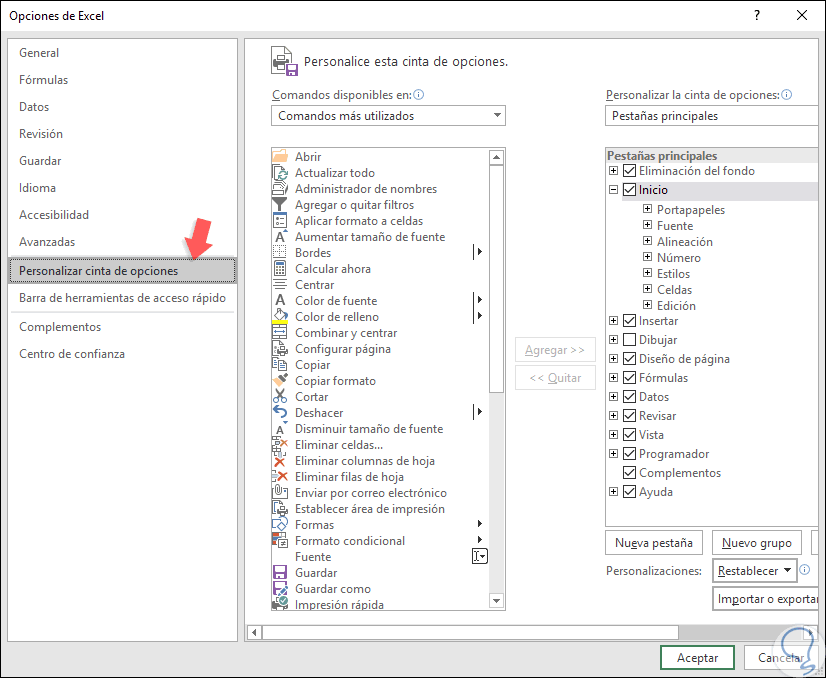Click the Abrir folder icon
This screenshot has height=678, width=826.
pyautogui.click(x=280, y=156)
